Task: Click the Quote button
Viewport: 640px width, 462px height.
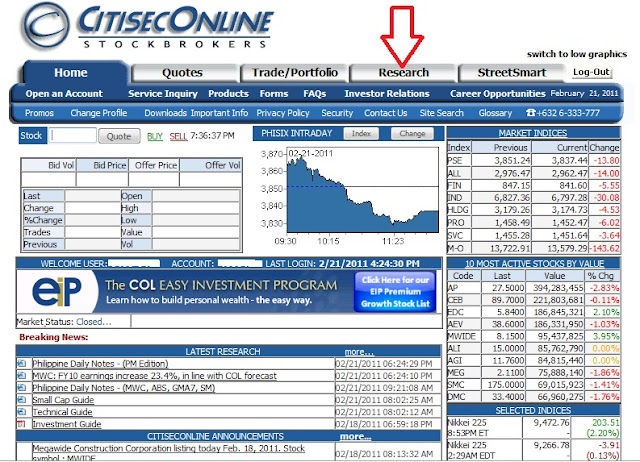Action: [119, 136]
